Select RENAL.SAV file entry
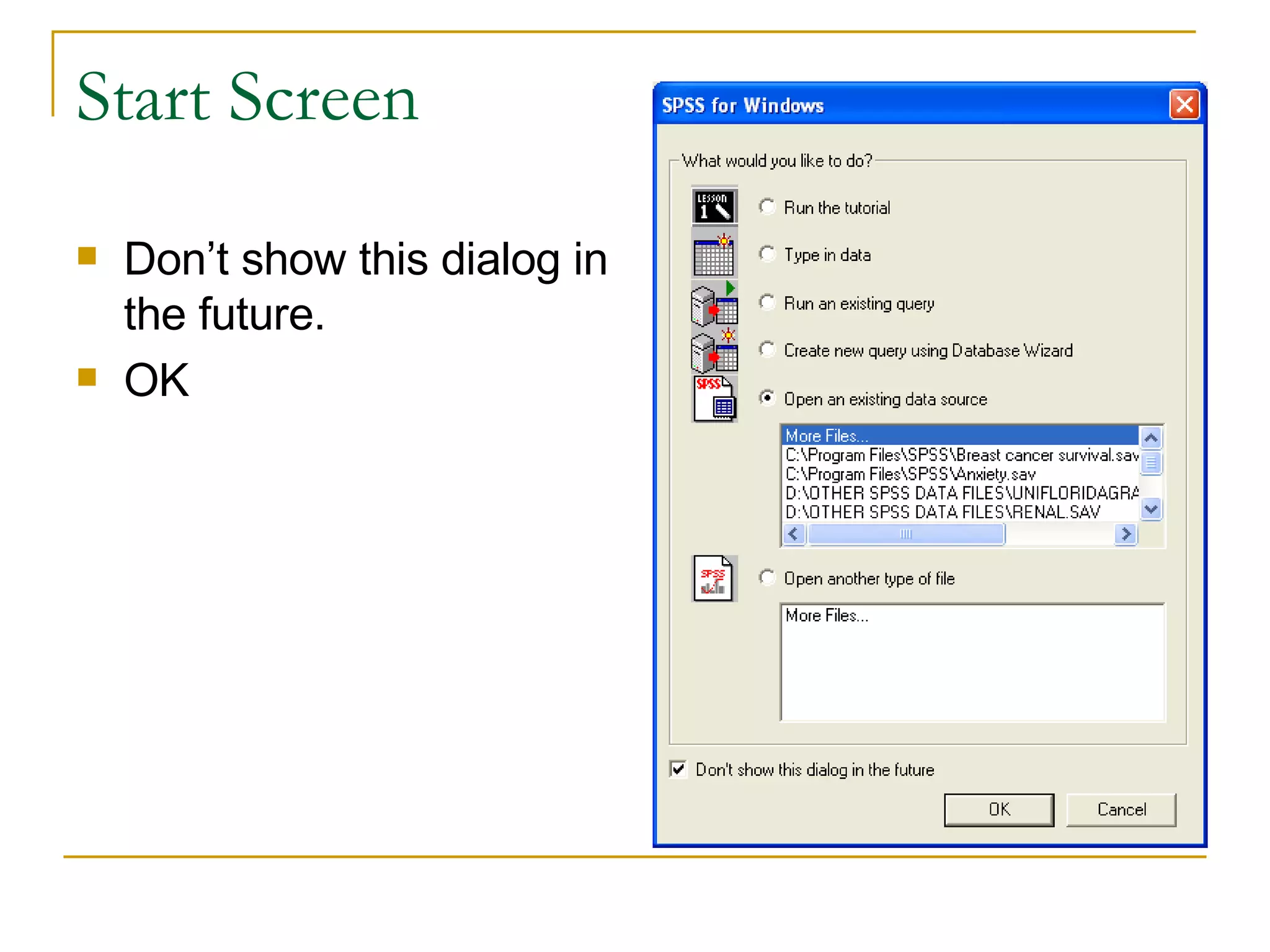This screenshot has width=1270, height=952. [960, 512]
